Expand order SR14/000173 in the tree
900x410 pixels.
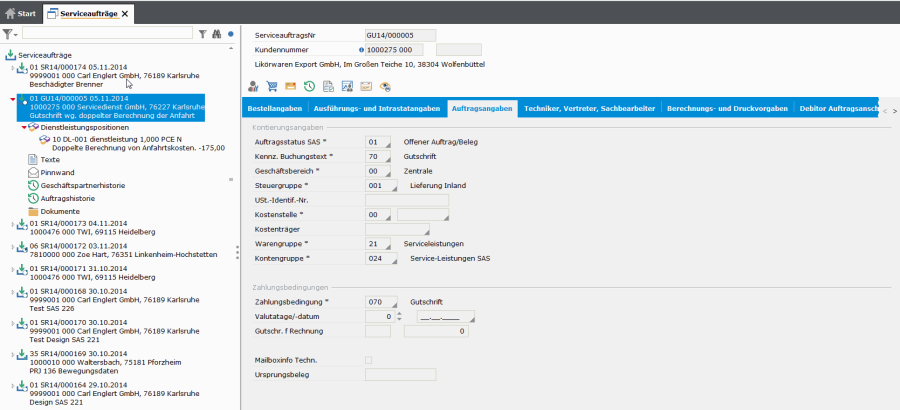13,224
